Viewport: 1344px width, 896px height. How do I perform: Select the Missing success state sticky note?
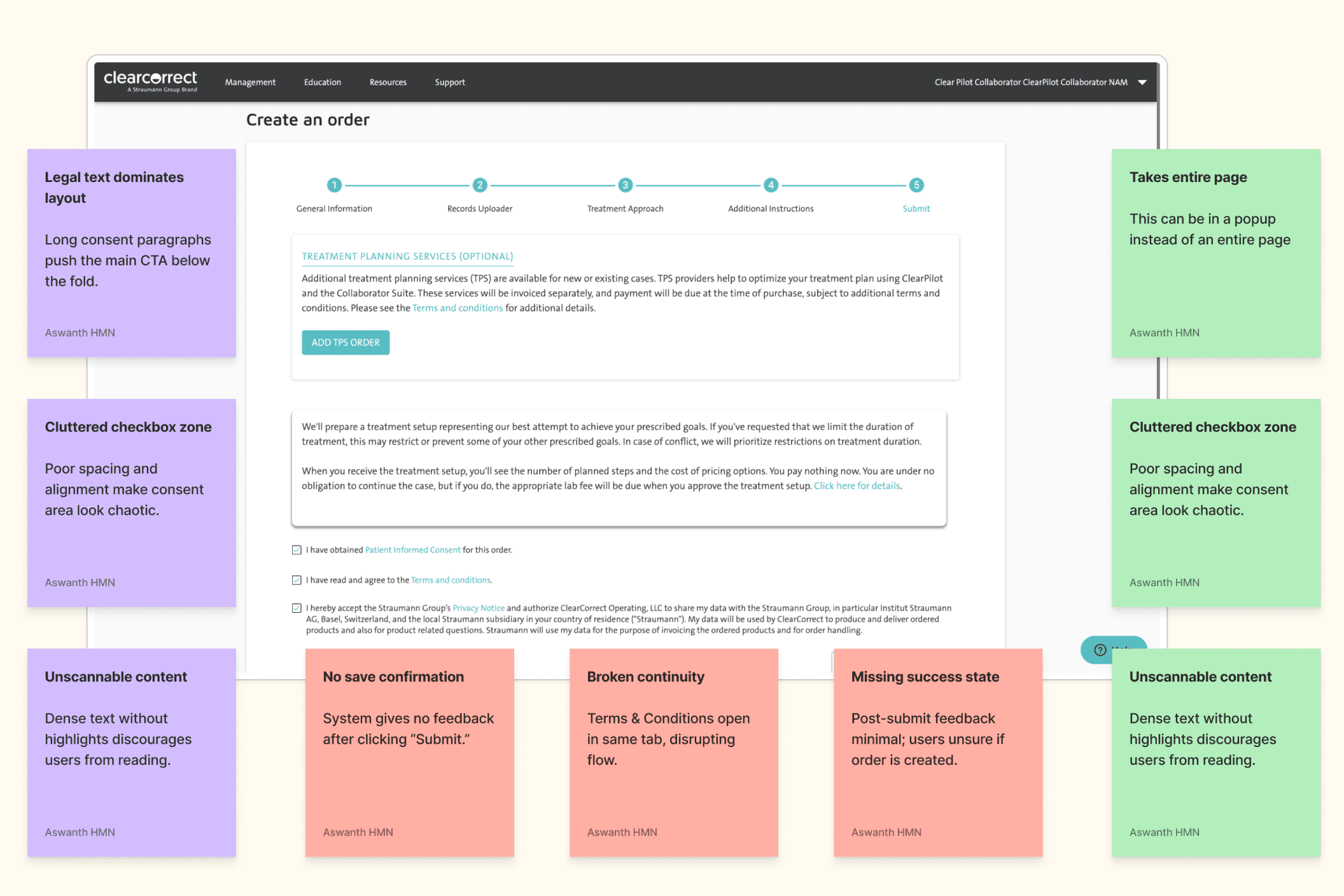tap(937, 752)
